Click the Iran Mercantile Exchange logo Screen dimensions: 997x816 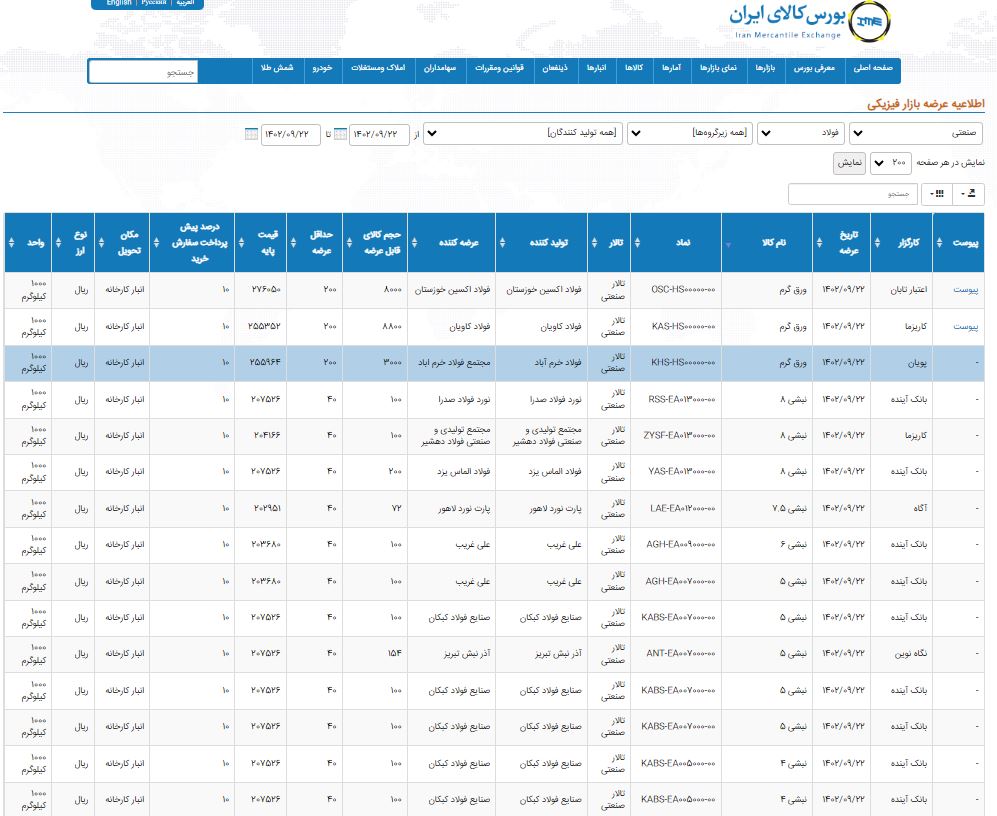point(809,21)
